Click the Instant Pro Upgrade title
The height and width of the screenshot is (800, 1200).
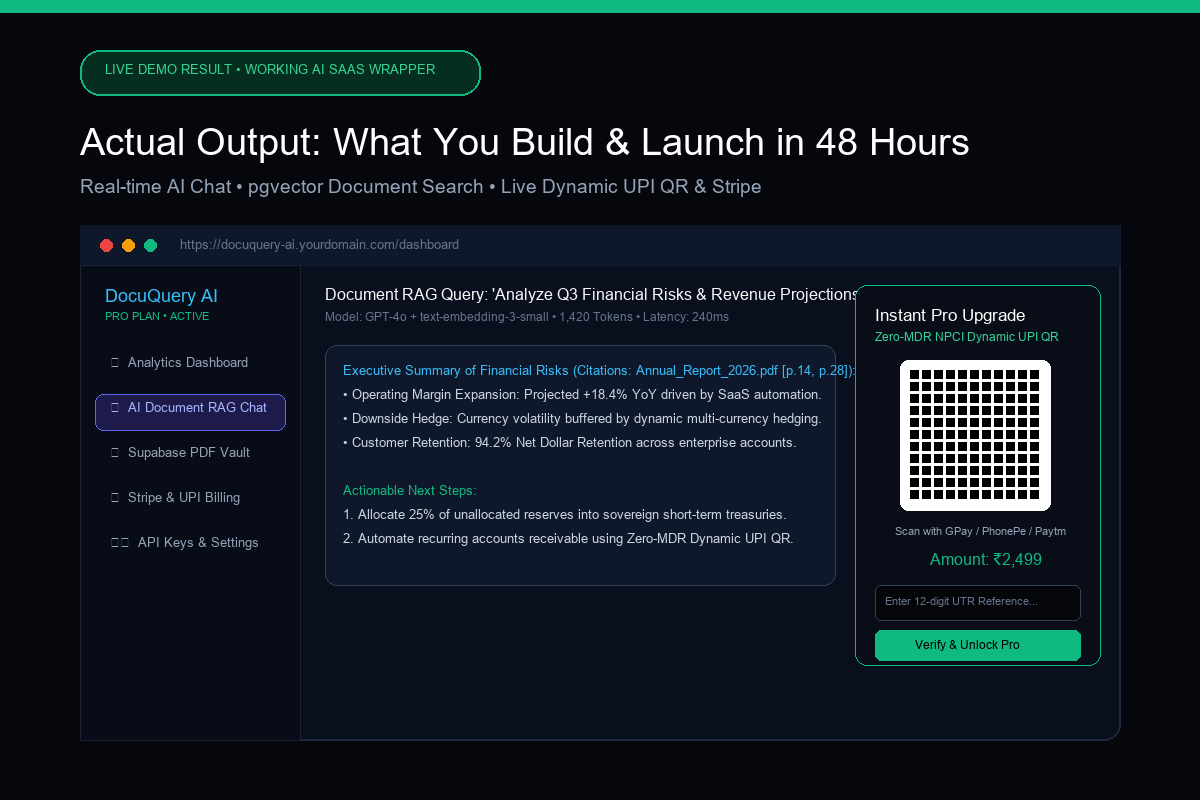[950, 315]
